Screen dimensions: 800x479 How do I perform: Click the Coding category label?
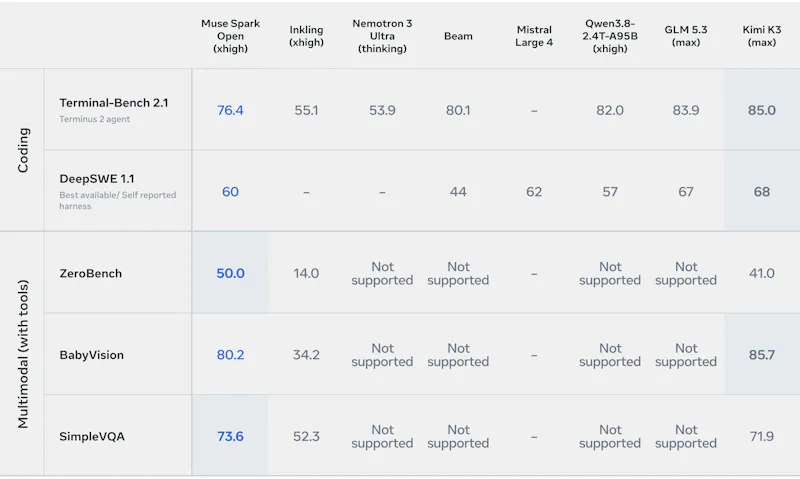click(x=23, y=150)
